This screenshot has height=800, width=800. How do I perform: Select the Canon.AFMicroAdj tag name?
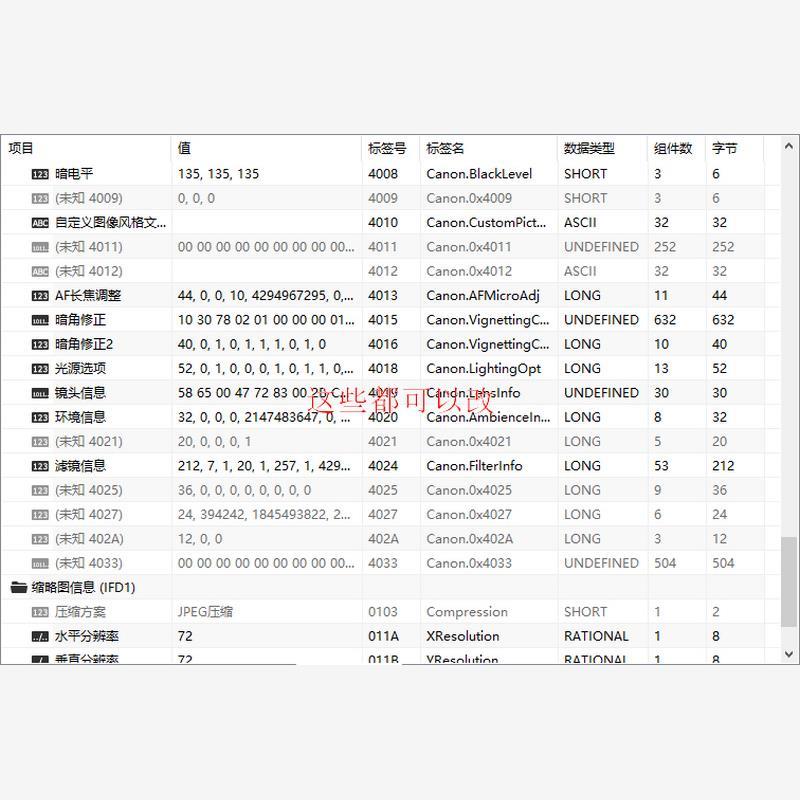pyautogui.click(x=483, y=296)
